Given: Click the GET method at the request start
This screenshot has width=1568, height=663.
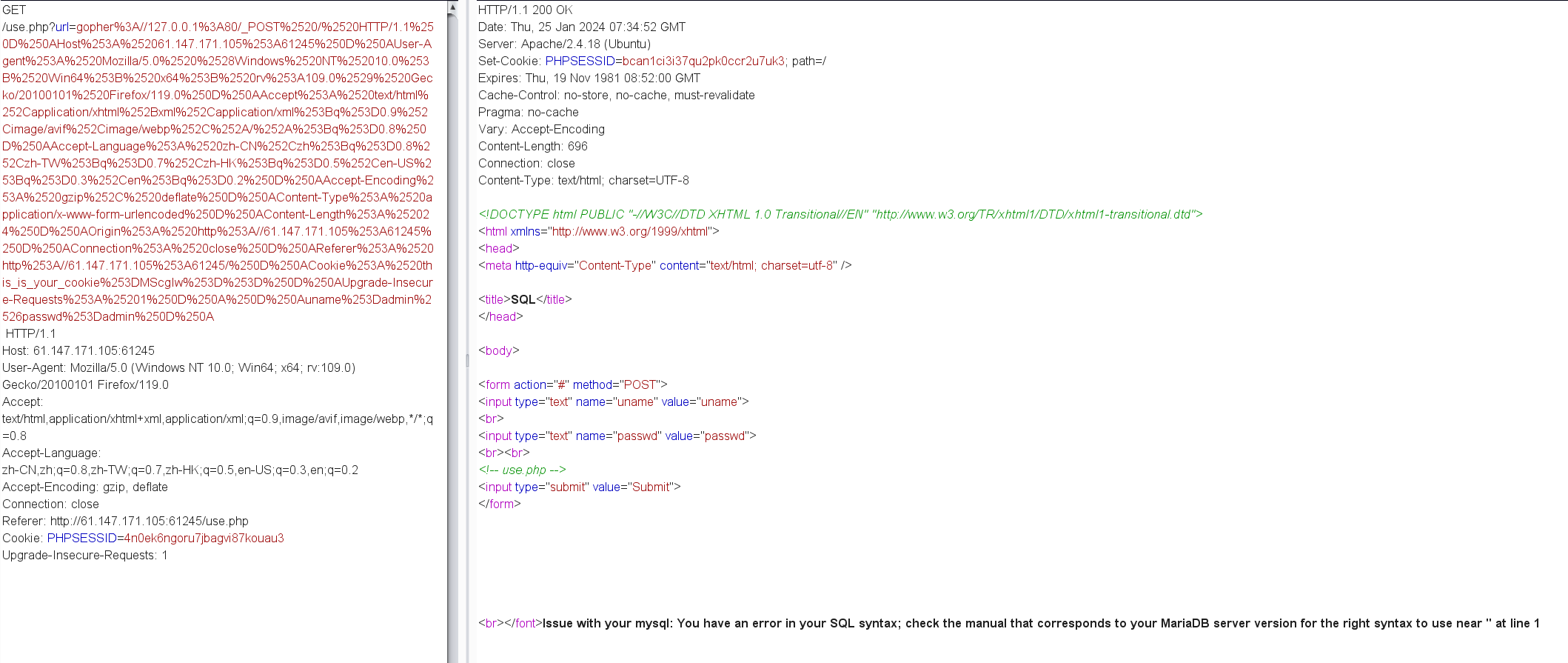Looking at the screenshot, I should (14, 10).
